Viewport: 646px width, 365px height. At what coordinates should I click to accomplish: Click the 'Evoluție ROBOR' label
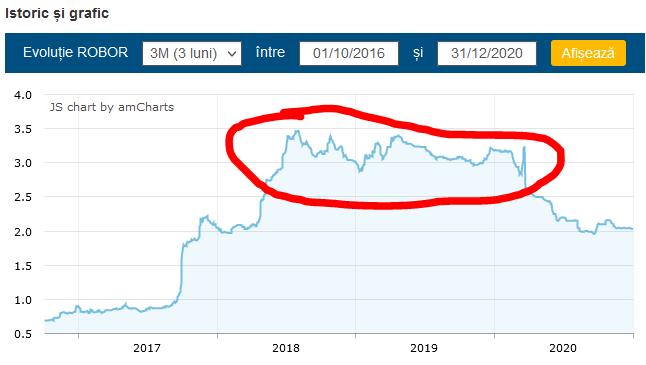(x=75, y=53)
